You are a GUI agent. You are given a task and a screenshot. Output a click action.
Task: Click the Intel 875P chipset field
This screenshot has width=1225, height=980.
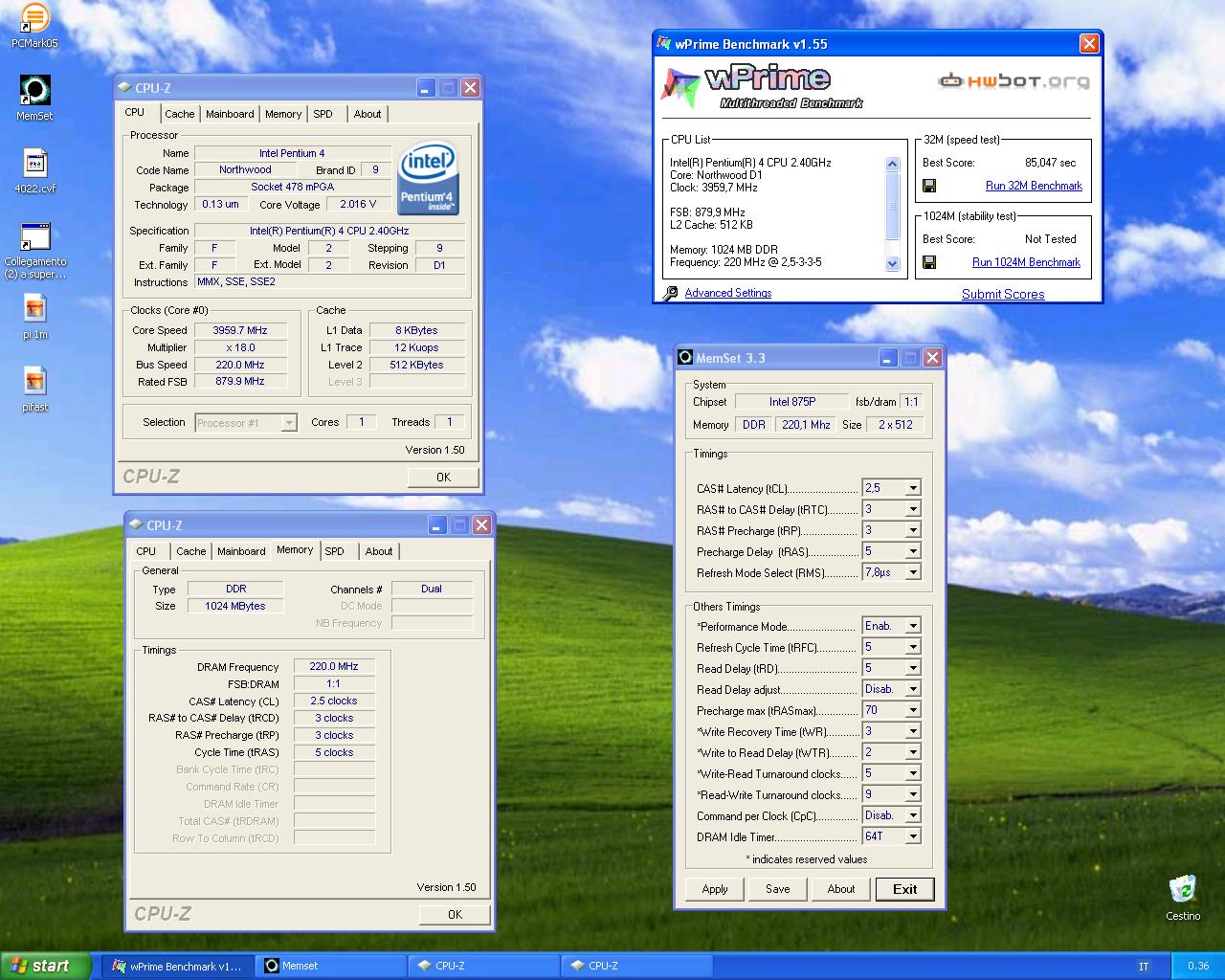coord(792,402)
